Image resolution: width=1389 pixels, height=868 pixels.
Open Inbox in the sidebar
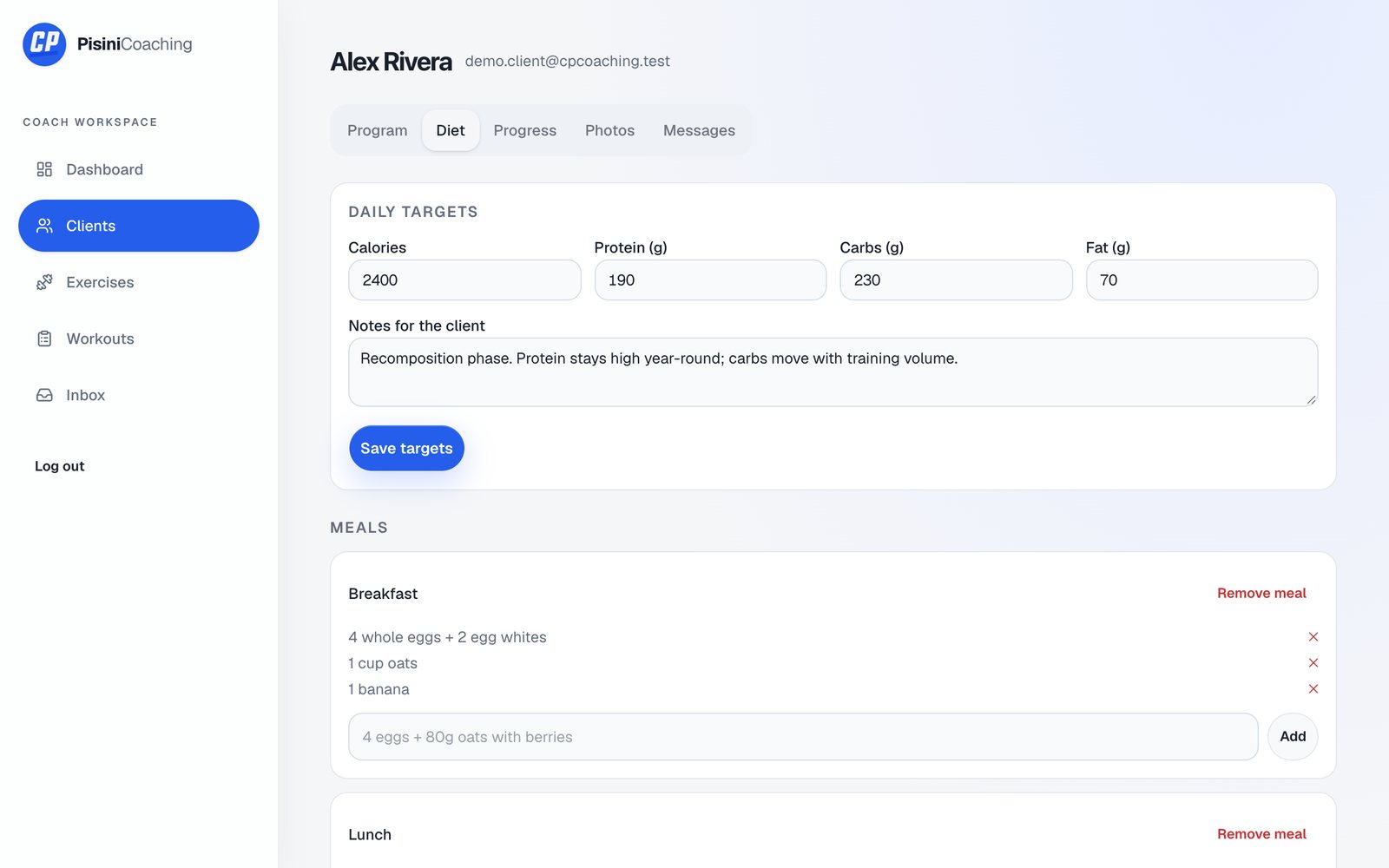(x=139, y=395)
